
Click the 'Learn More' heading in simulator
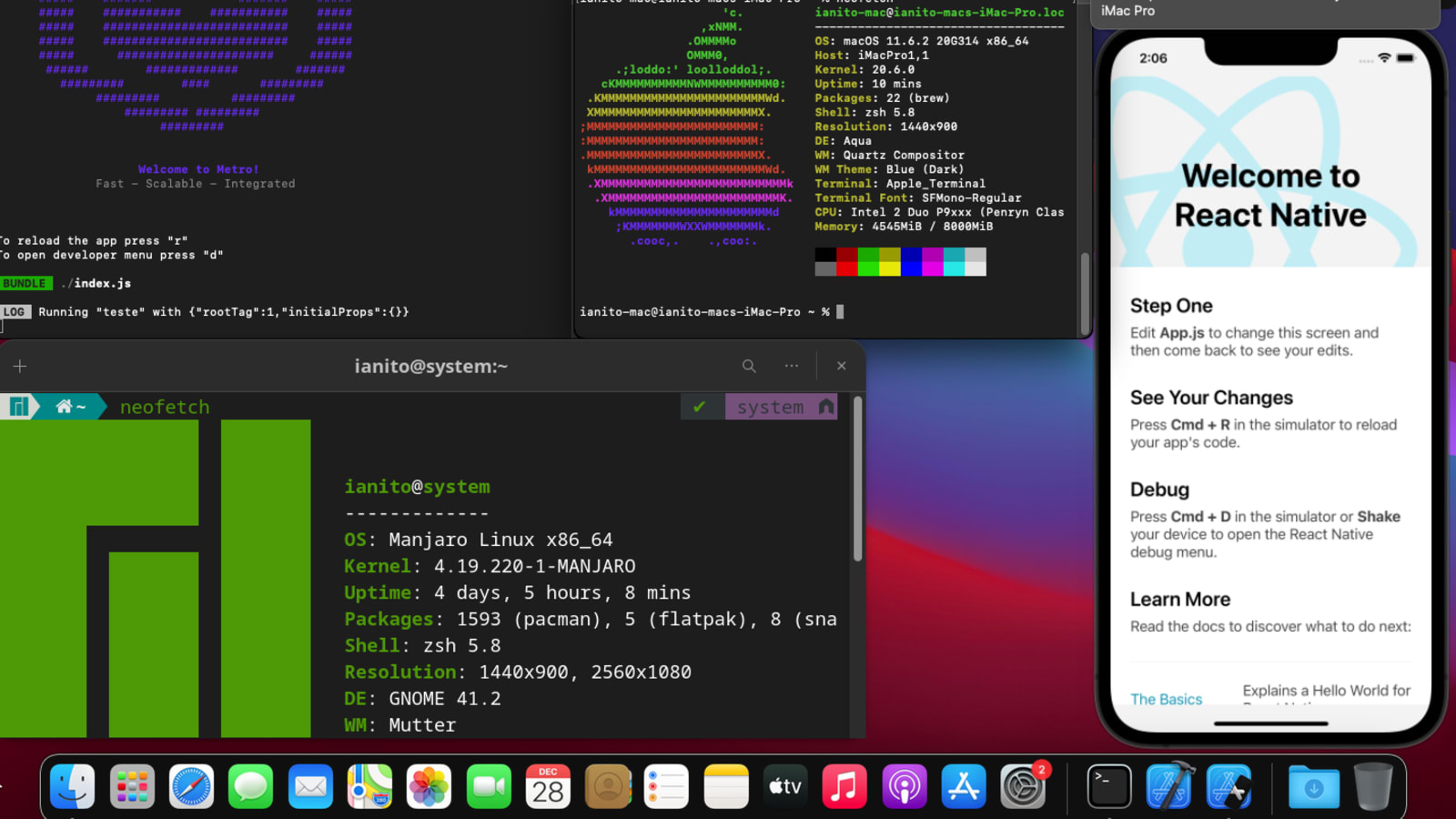click(1180, 600)
